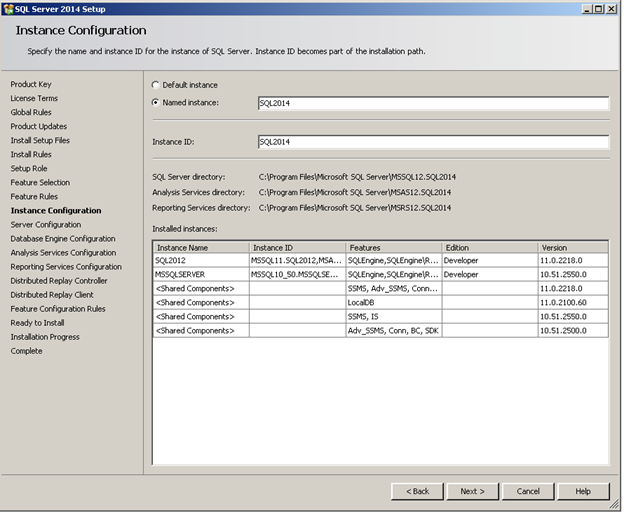Click the Install Setup Files step

coord(40,140)
